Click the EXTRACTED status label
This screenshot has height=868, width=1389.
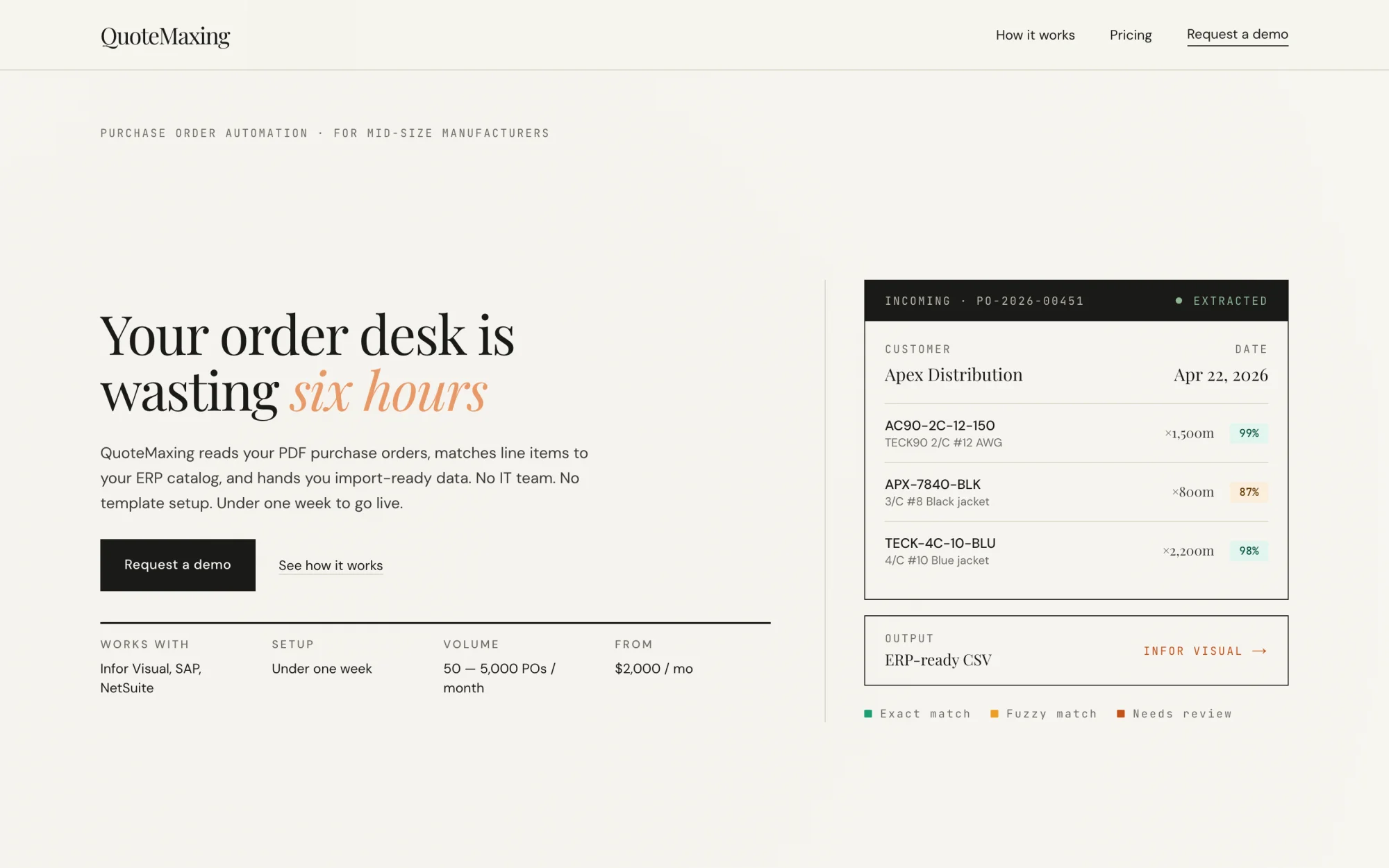(x=1230, y=301)
